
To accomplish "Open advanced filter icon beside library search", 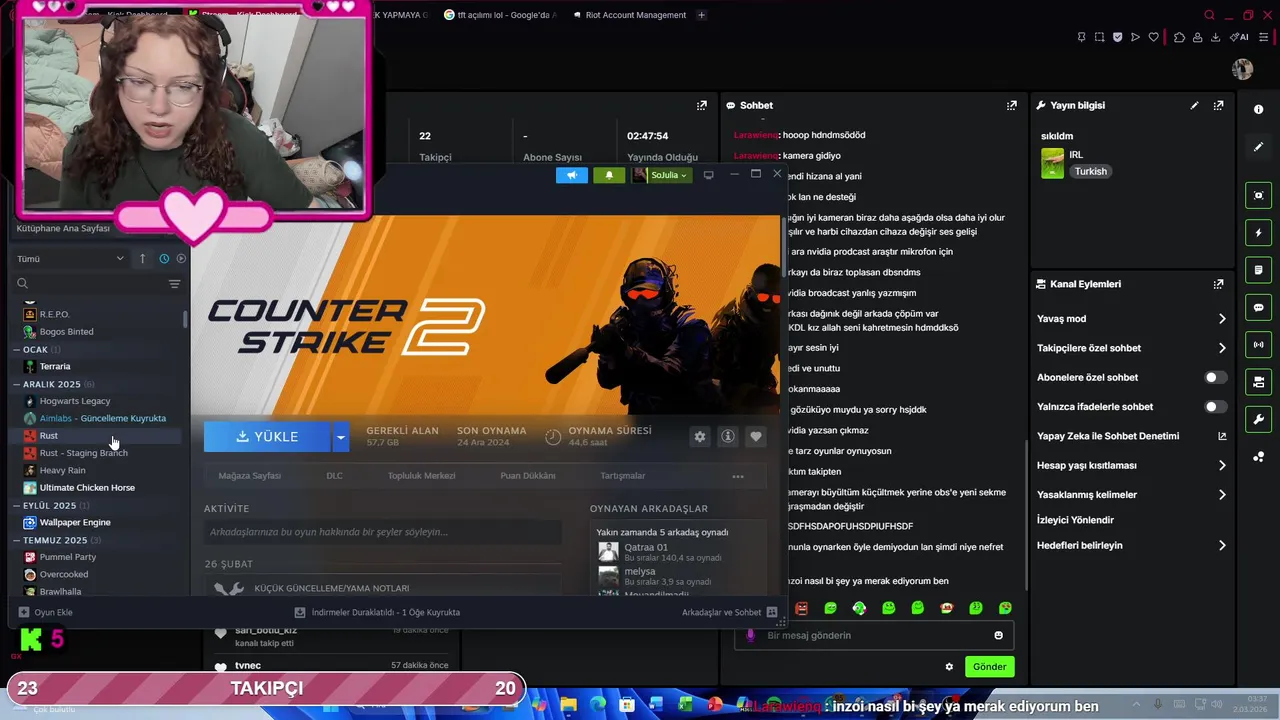I will coord(174,284).
